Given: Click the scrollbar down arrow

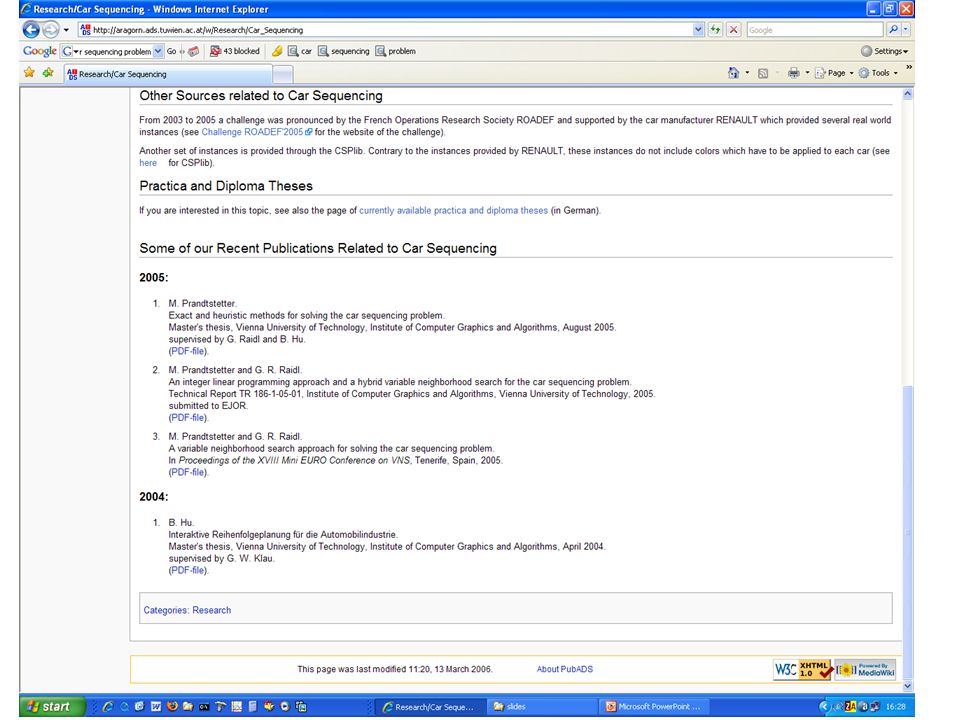Looking at the screenshot, I should (908, 686).
